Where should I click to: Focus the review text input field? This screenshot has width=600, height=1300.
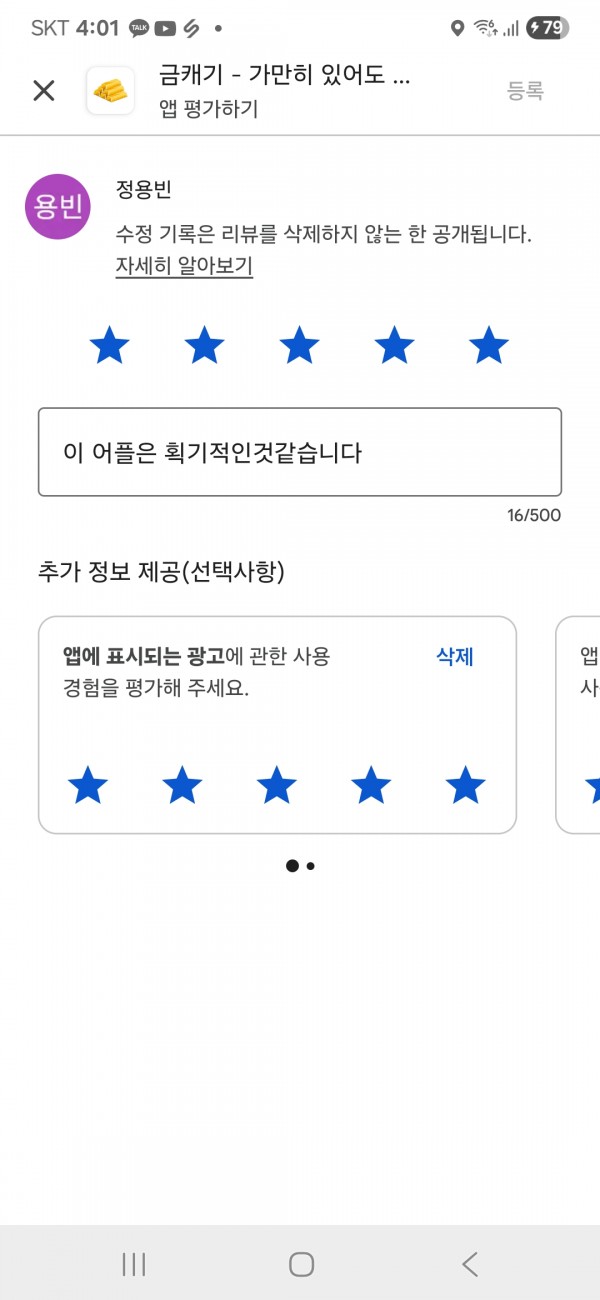[x=300, y=452]
